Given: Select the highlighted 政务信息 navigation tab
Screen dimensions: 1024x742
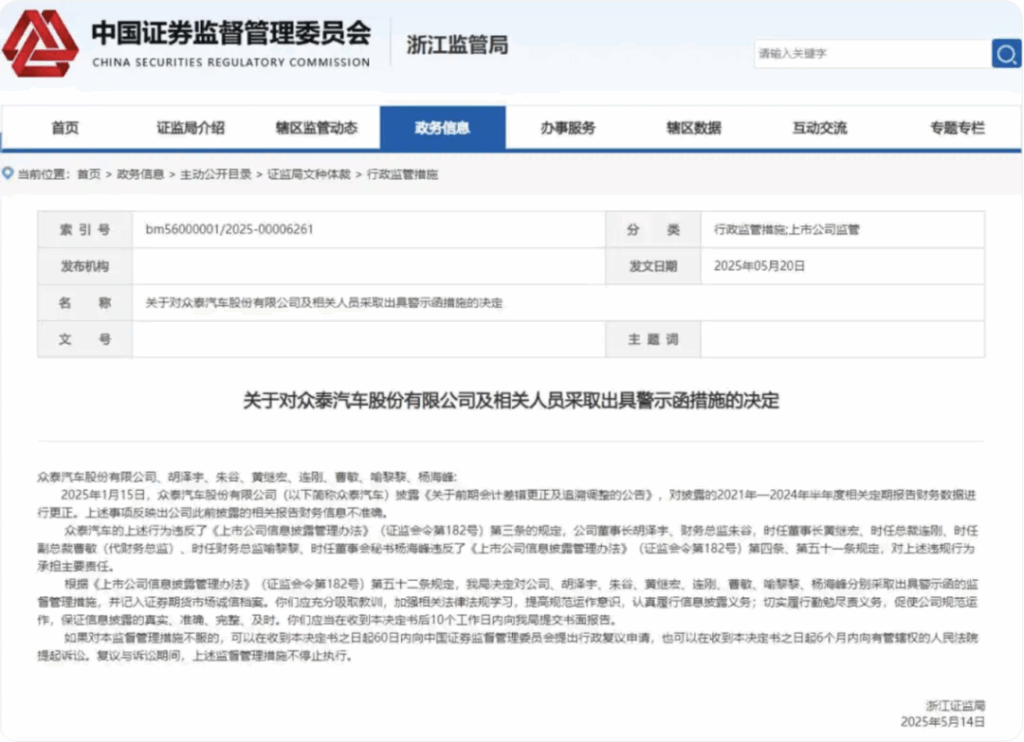Looking at the screenshot, I should coord(442,128).
